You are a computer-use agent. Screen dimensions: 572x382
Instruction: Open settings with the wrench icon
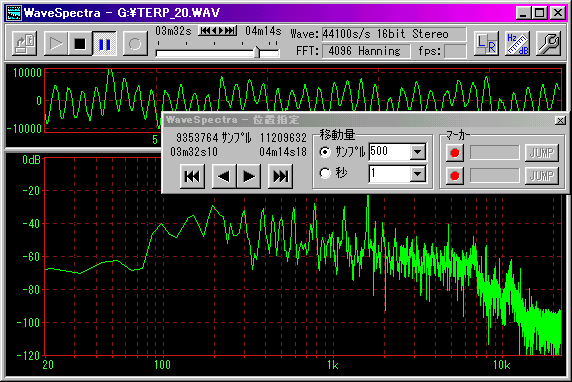(548, 43)
